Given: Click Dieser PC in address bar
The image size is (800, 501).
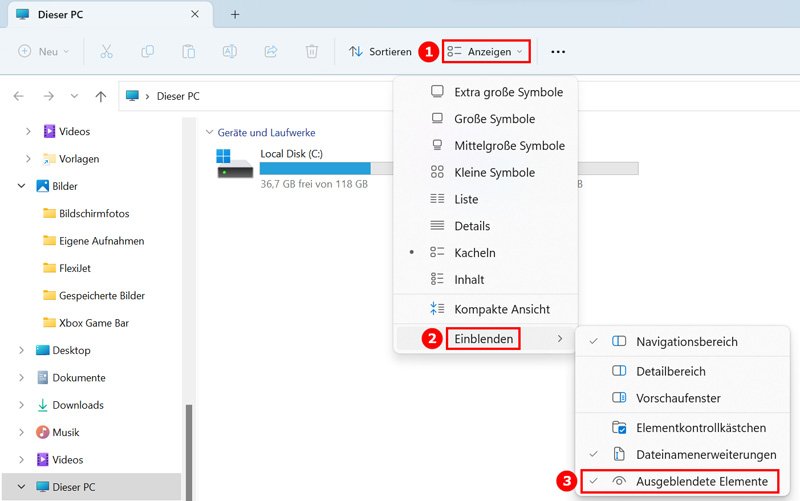Looking at the screenshot, I should point(178,96).
